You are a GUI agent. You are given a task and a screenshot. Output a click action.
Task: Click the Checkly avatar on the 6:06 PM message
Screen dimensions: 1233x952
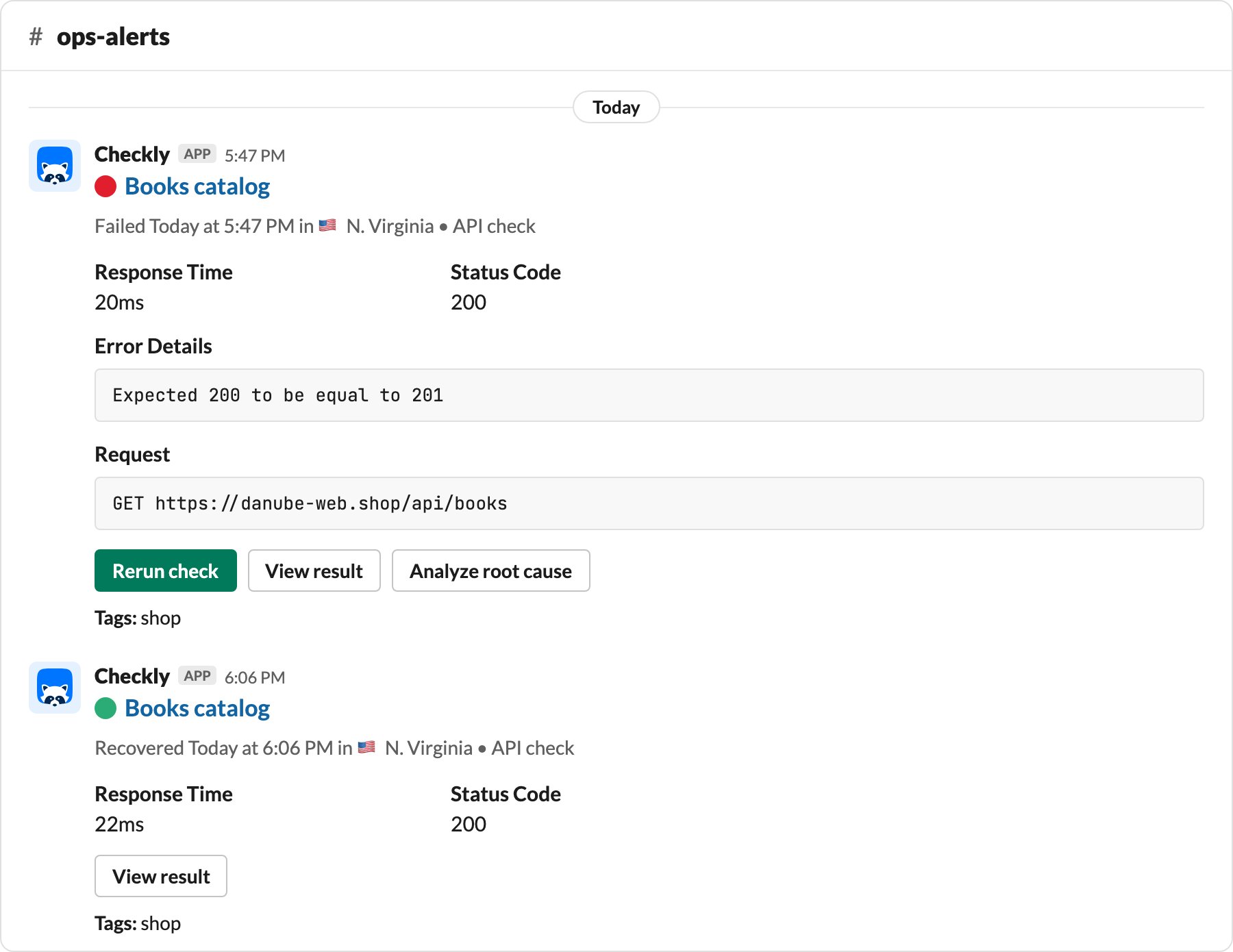(x=55, y=688)
